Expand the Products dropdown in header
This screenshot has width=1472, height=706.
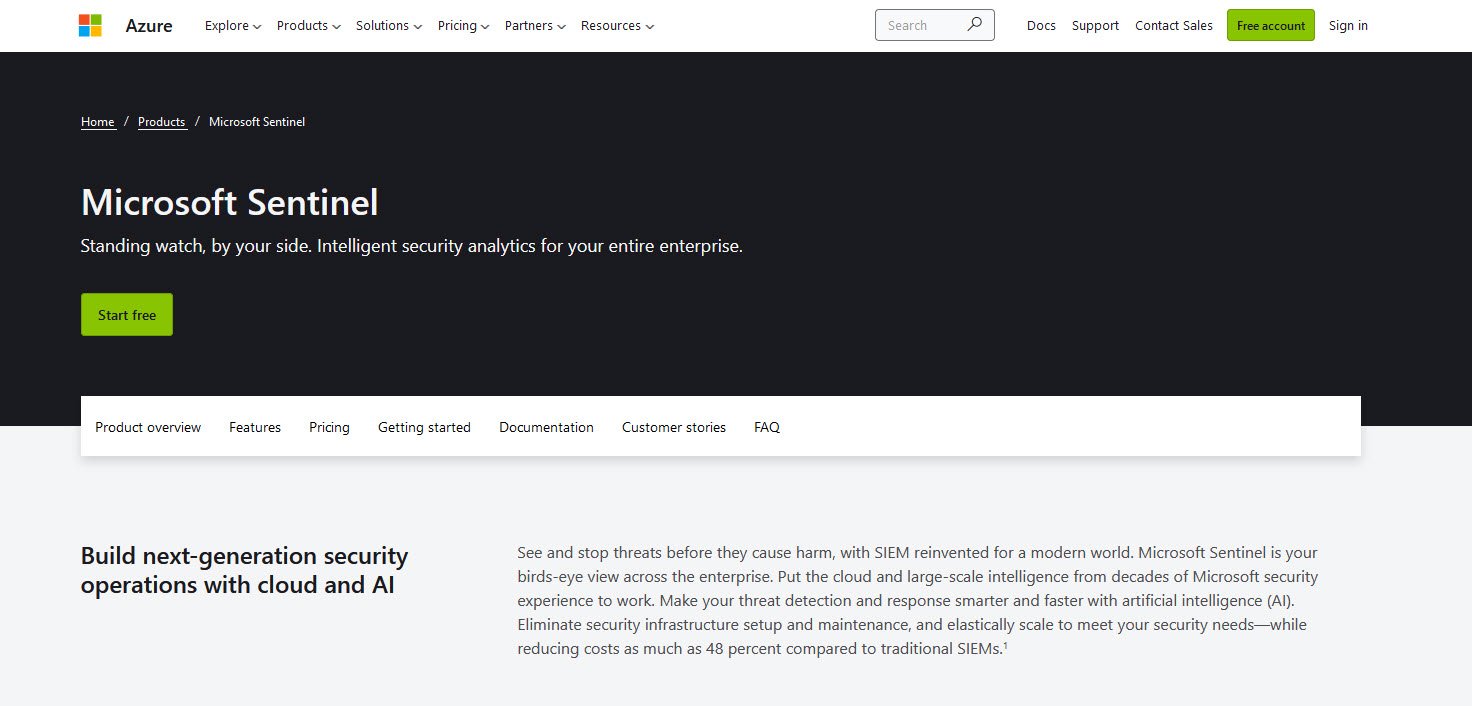pos(309,26)
